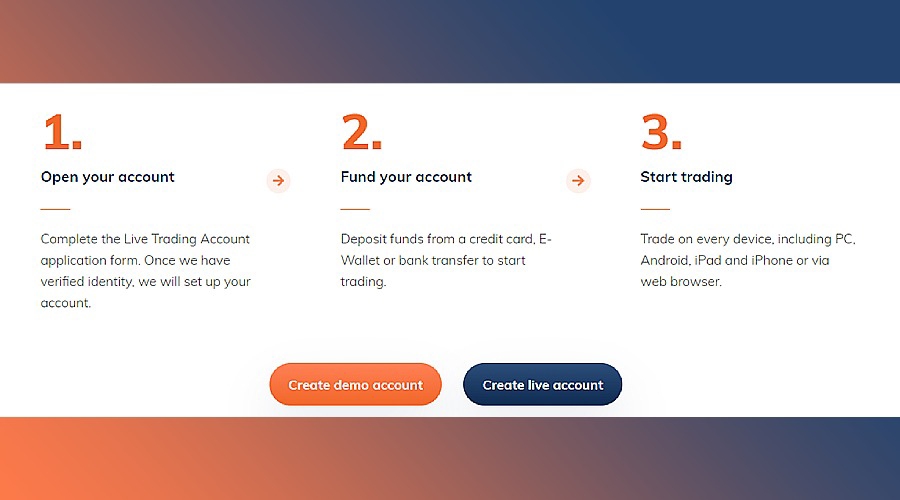900x500 pixels.
Task: Click the arrow icon beside Open your account
Action: click(279, 181)
